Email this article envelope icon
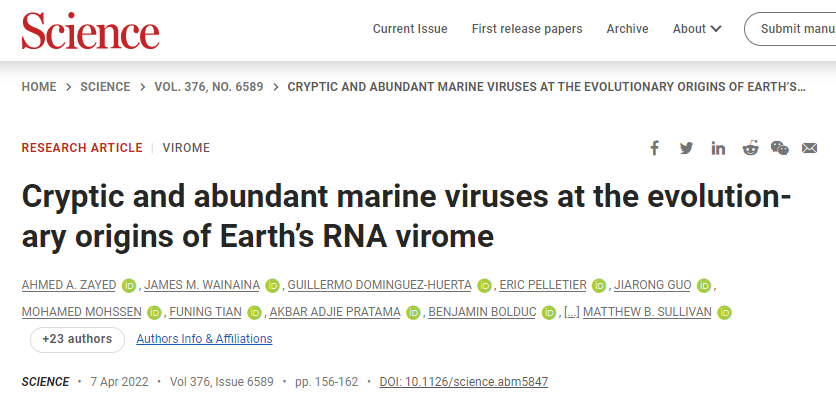Image resolution: width=836 pixels, height=395 pixels. [809, 148]
